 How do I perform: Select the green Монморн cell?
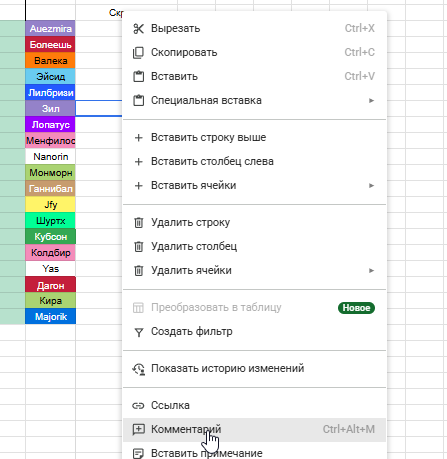[x=50, y=172]
